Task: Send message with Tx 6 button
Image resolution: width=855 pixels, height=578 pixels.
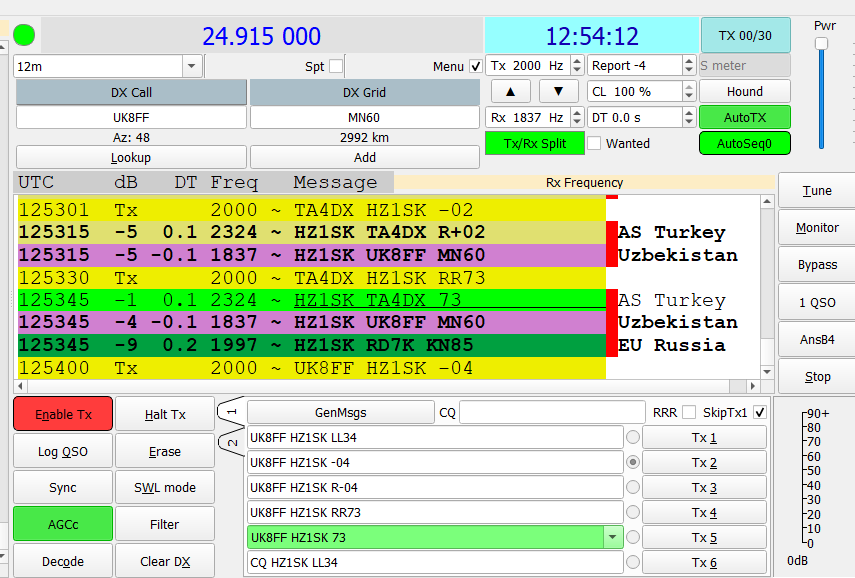Action: pyautogui.click(x=704, y=562)
